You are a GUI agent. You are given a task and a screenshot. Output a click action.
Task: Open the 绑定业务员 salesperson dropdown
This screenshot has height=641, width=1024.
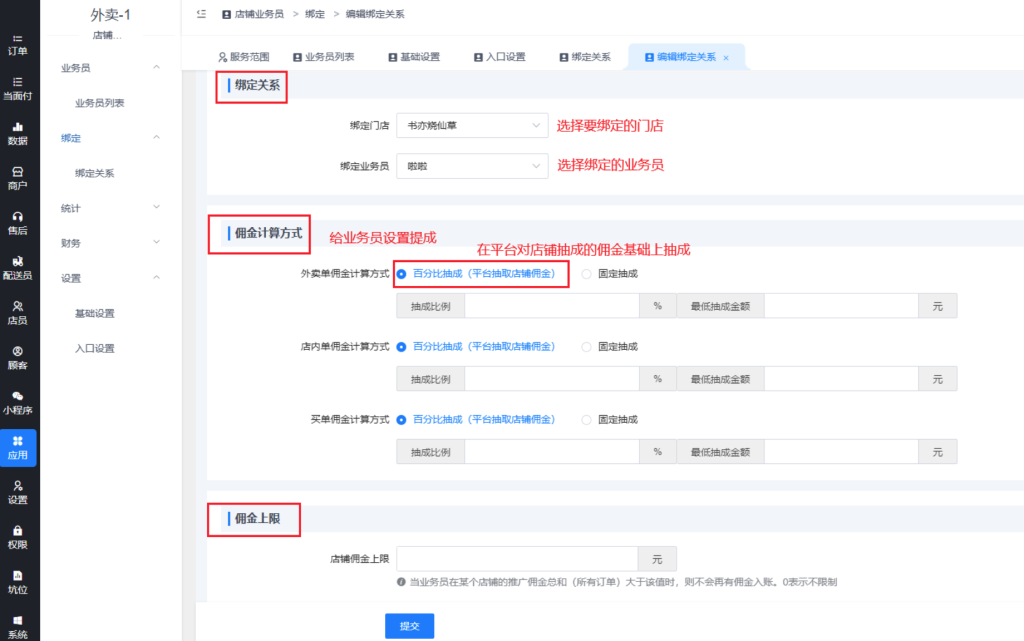(472, 166)
